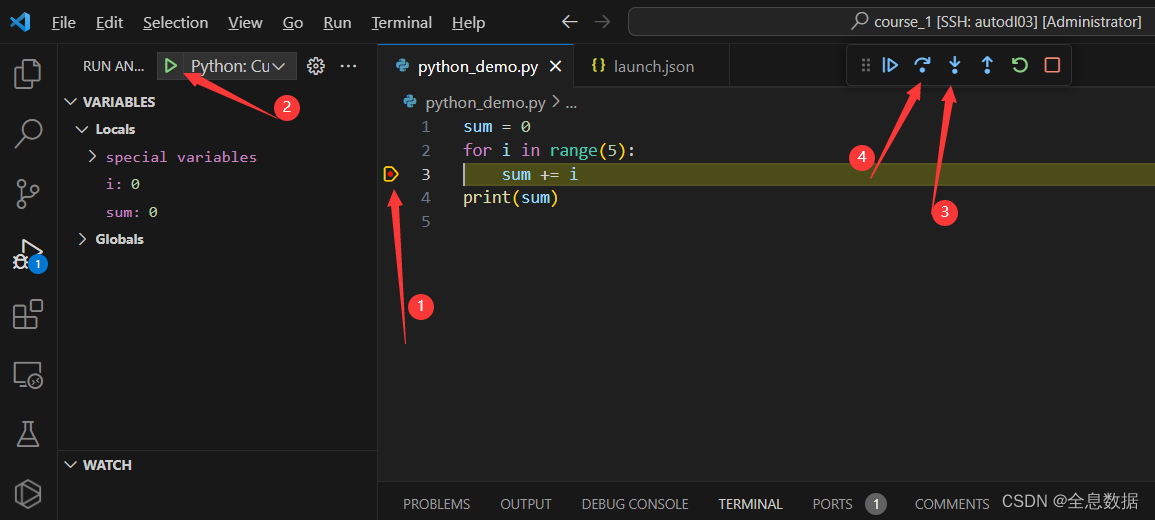The image size is (1155, 520).
Task: Open the Run and Debug more actions menu
Action: (x=348, y=66)
